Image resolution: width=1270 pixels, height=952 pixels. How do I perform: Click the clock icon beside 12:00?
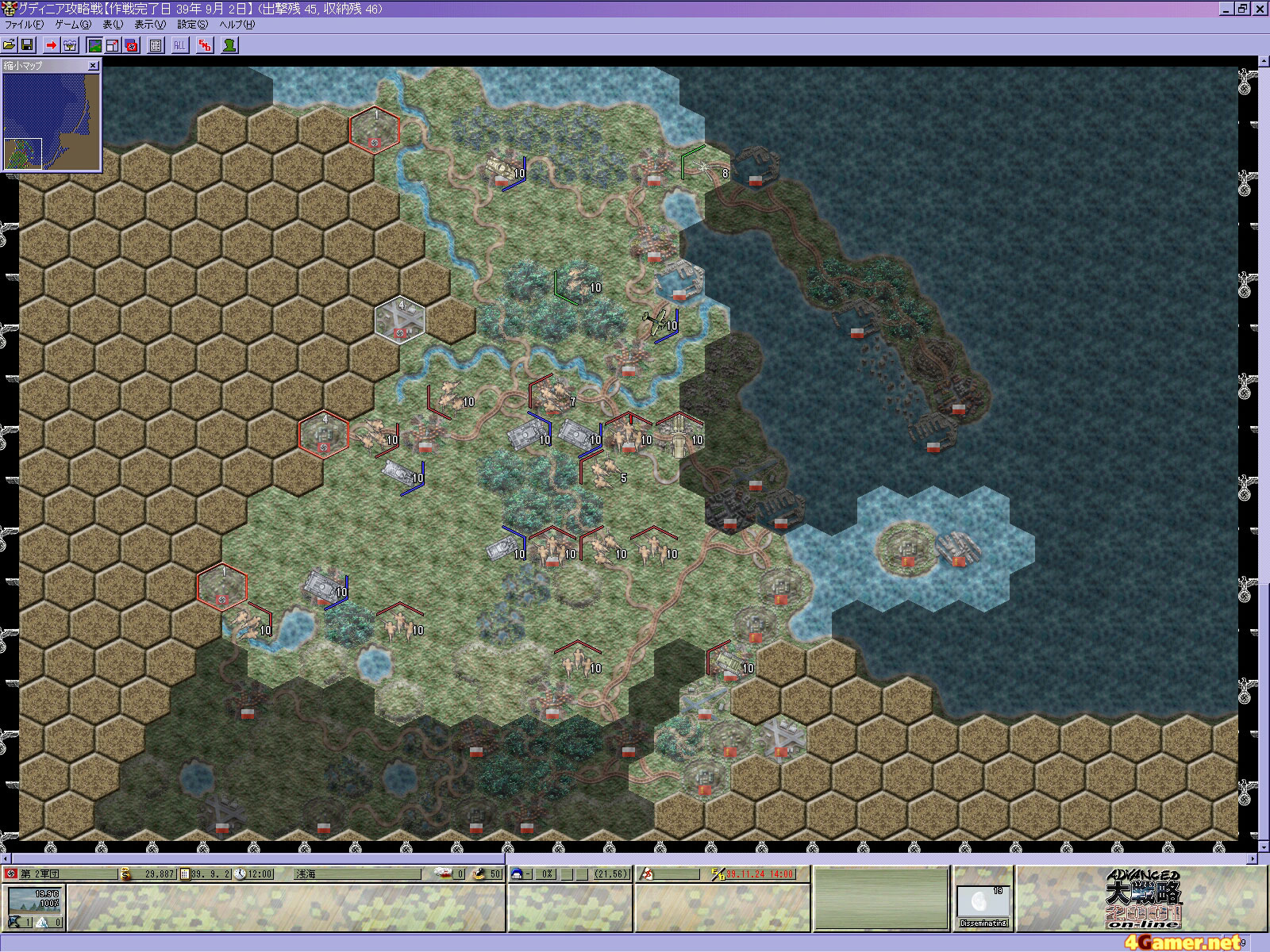pos(241,874)
